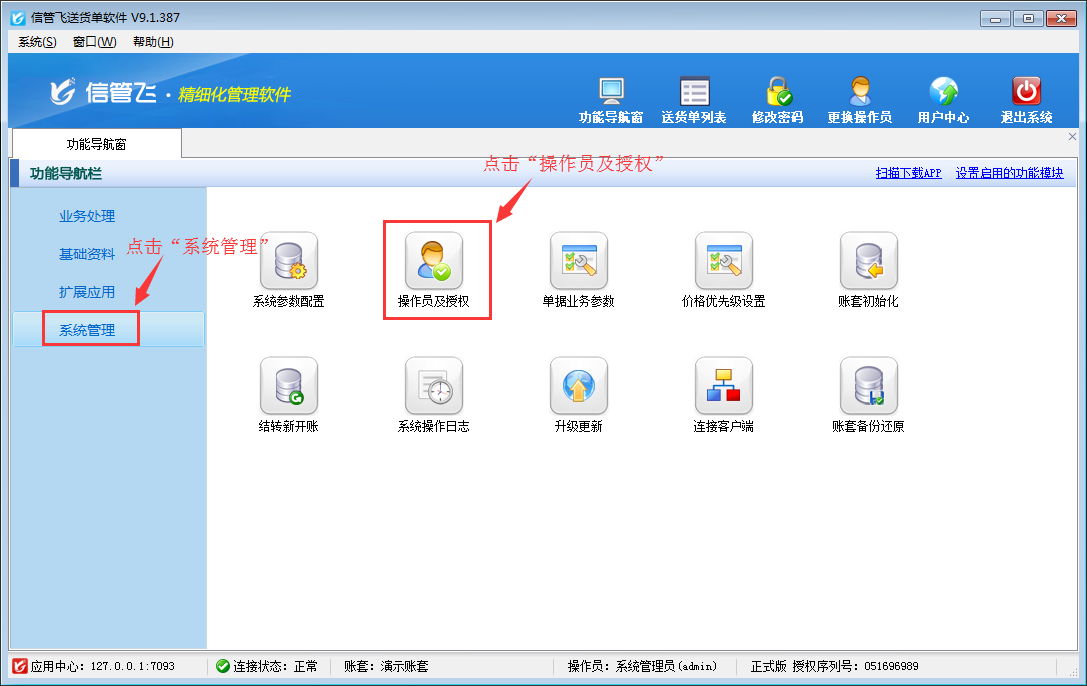View 系统操作日志 icon
1087x686 pixels.
(434, 386)
